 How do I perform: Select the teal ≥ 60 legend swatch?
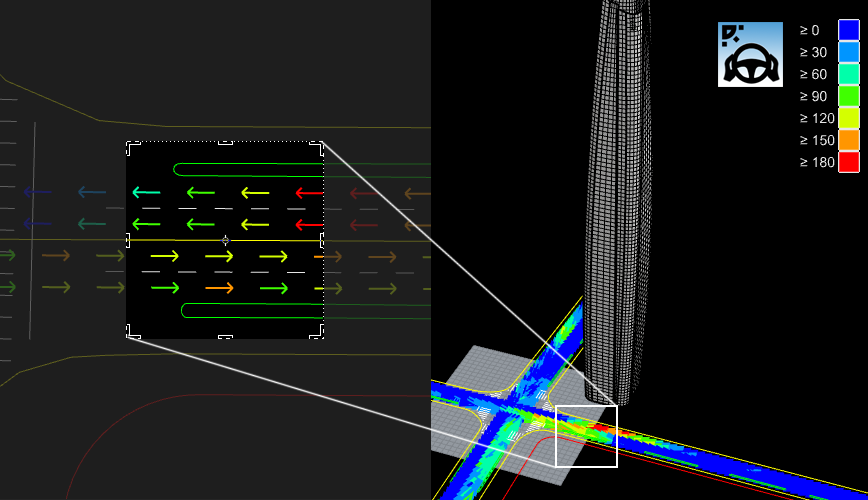(849, 74)
